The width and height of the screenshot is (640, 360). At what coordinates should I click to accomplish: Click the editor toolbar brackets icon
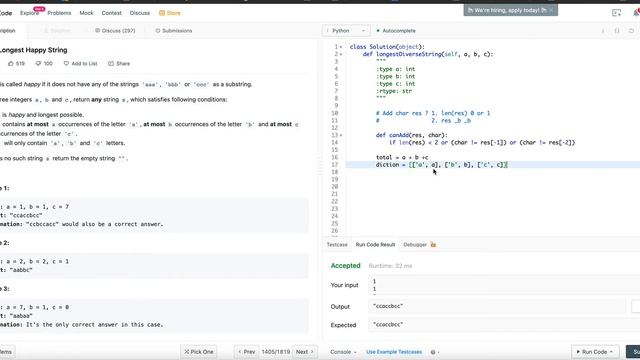pos(617,31)
